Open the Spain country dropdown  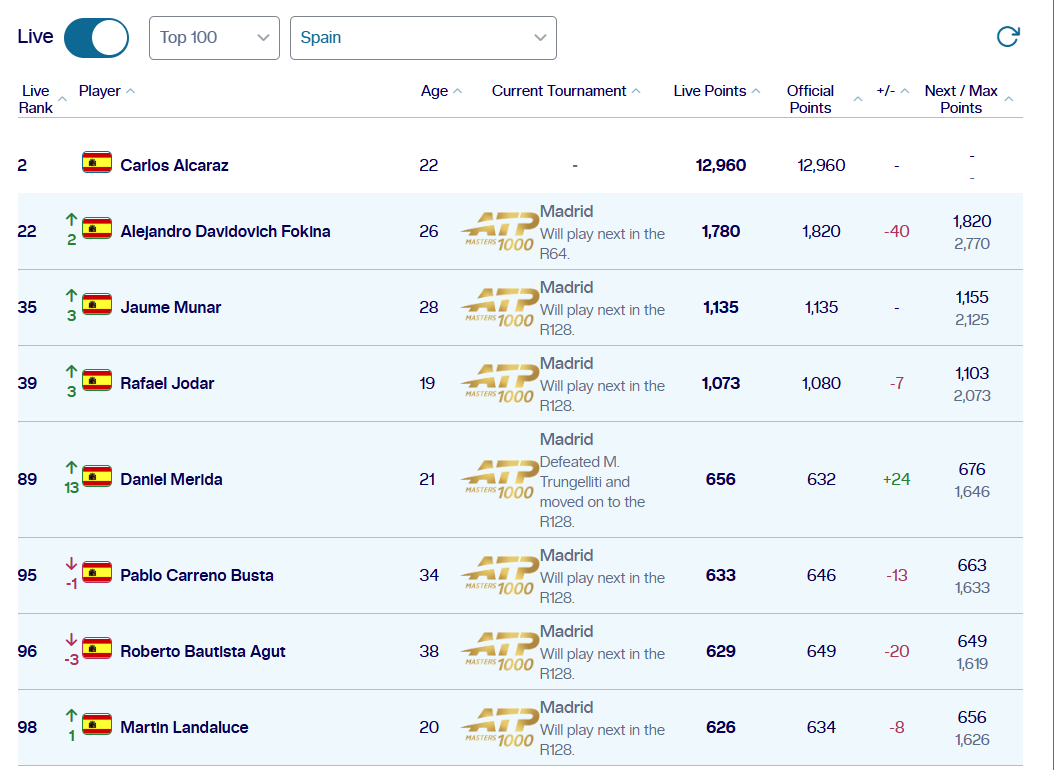pos(423,38)
